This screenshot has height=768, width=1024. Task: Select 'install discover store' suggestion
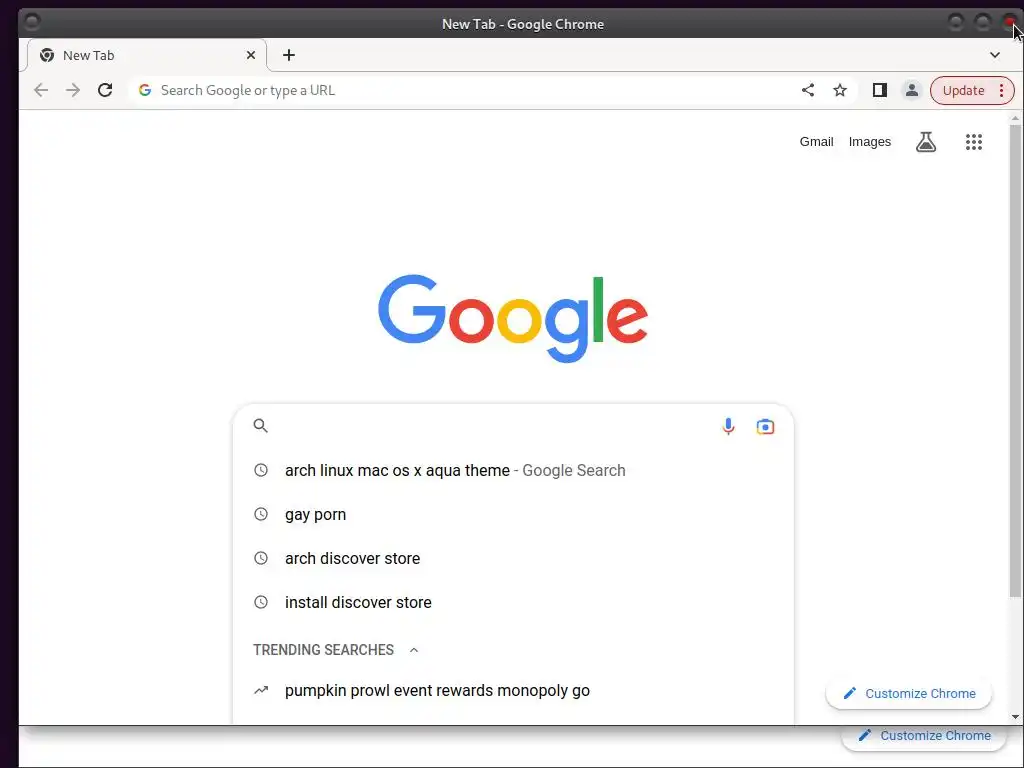(x=513, y=602)
